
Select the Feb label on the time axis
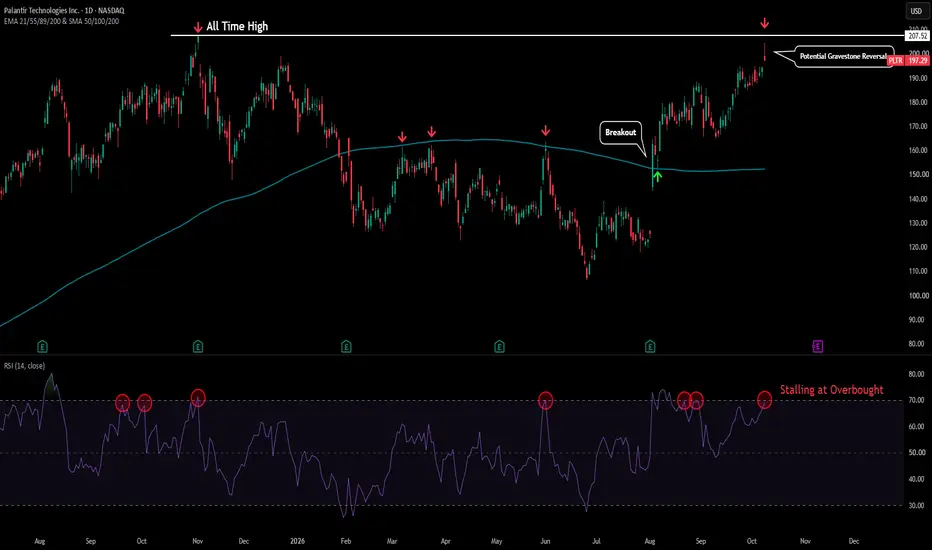[x=346, y=541]
